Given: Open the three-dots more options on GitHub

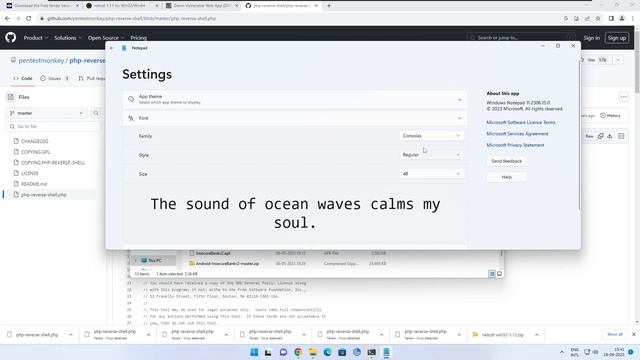Looking at the screenshot, I should (623, 97).
